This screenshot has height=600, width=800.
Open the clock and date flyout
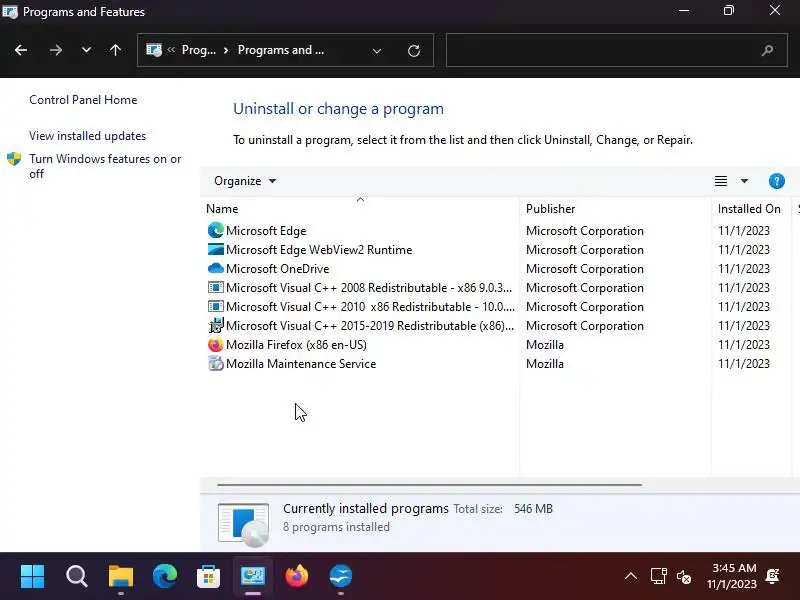coord(733,576)
